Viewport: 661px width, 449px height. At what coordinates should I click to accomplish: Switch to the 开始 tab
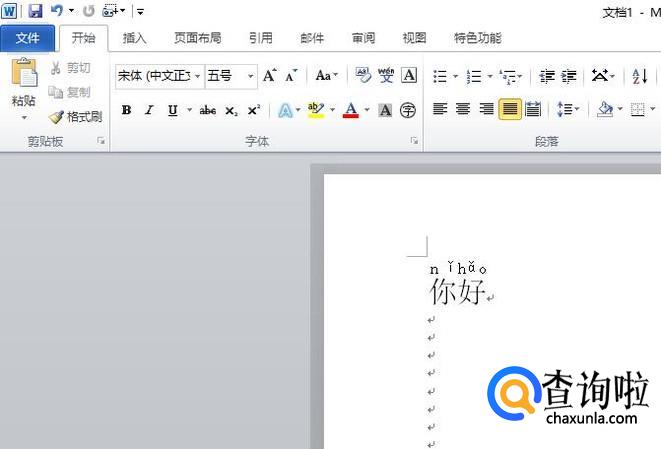pyautogui.click(x=83, y=38)
